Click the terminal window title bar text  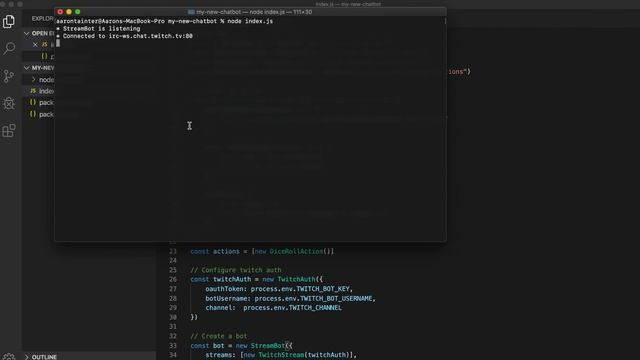point(254,12)
